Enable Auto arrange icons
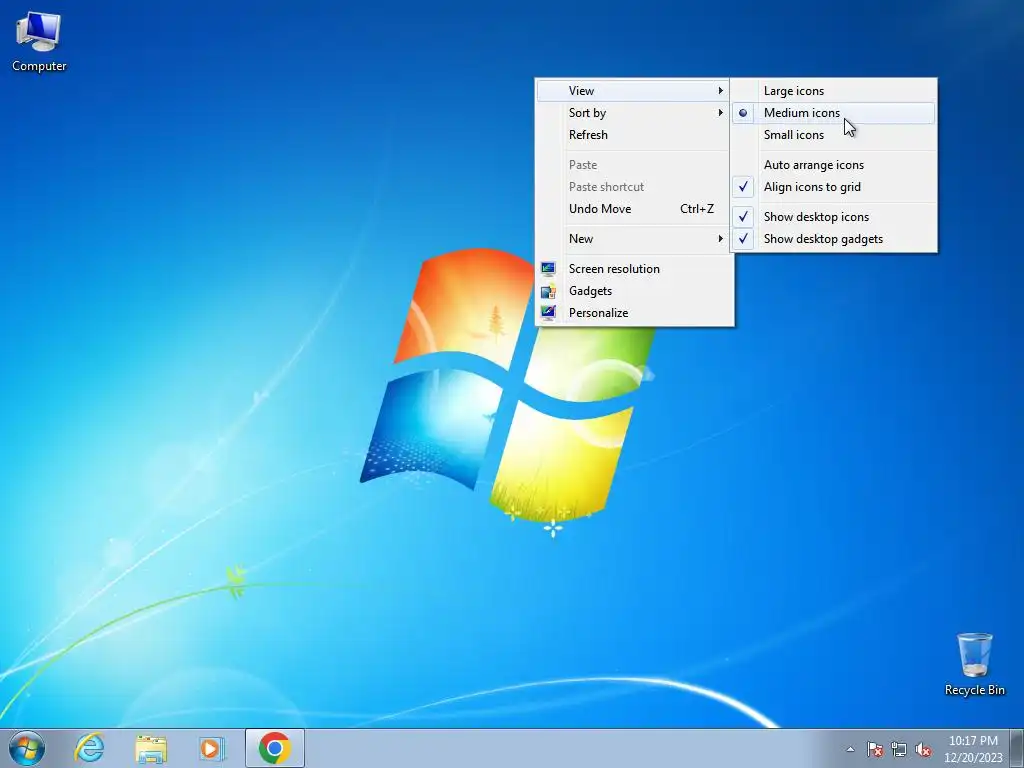Image resolution: width=1024 pixels, height=768 pixels. click(x=833, y=165)
